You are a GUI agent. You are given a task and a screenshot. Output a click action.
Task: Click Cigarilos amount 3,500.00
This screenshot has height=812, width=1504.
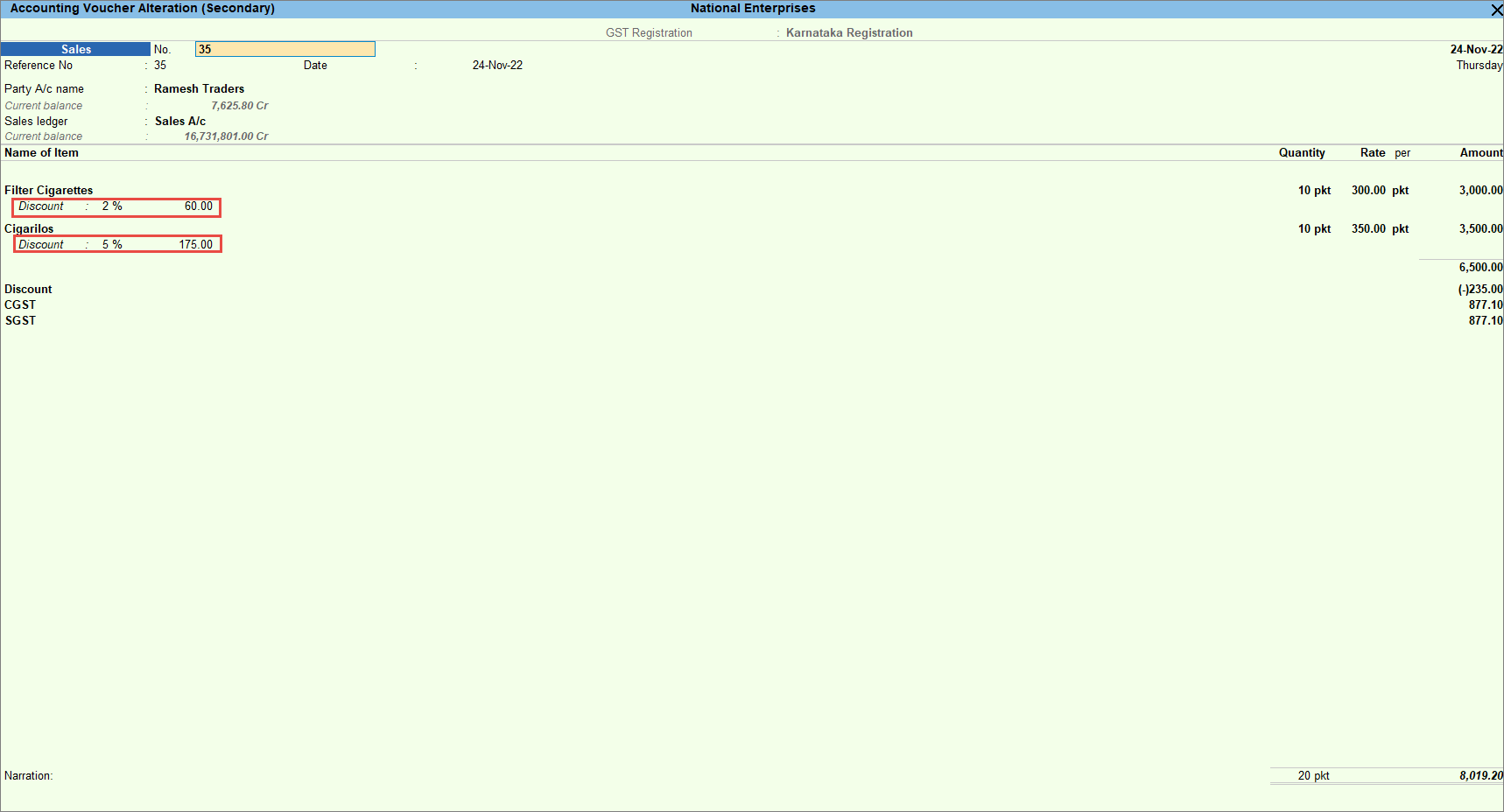[1480, 229]
